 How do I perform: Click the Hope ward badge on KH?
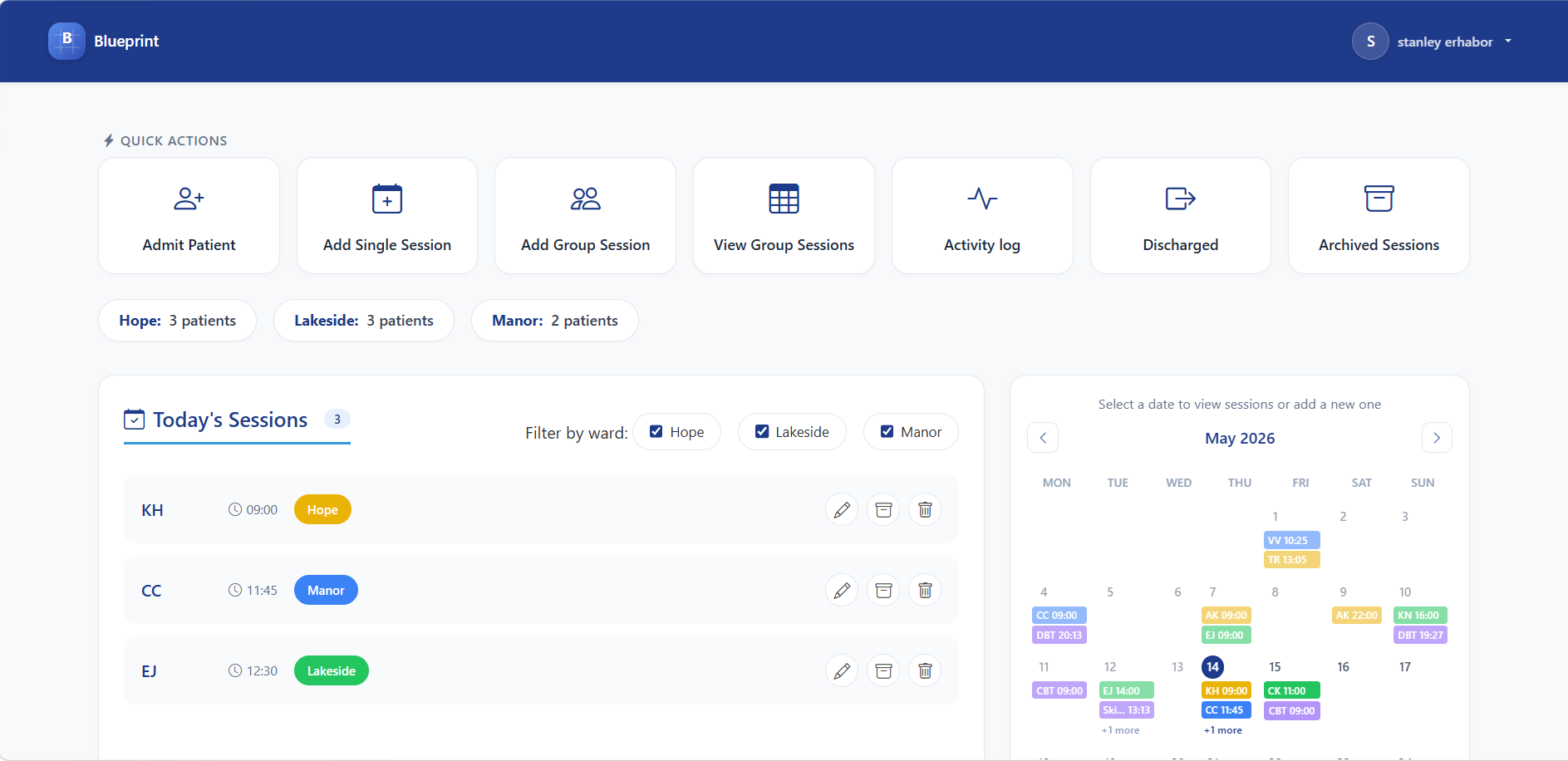pos(322,510)
